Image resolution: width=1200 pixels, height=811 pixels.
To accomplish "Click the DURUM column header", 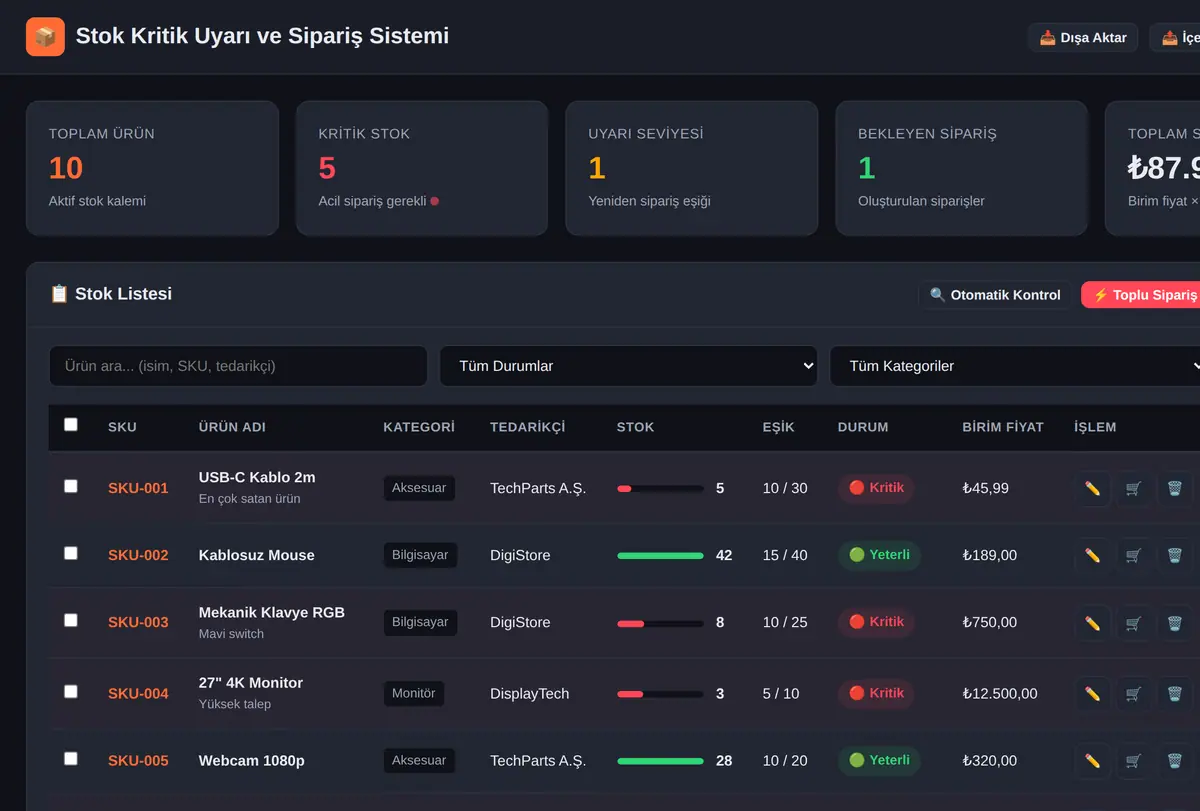I will coord(863,427).
